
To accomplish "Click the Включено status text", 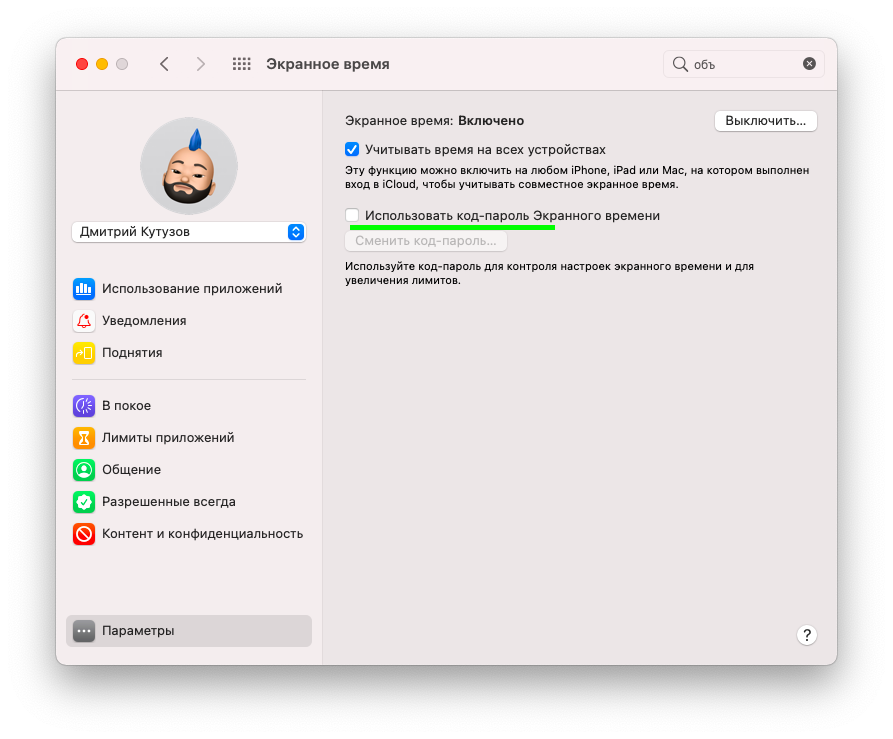I will pyautogui.click(x=491, y=121).
